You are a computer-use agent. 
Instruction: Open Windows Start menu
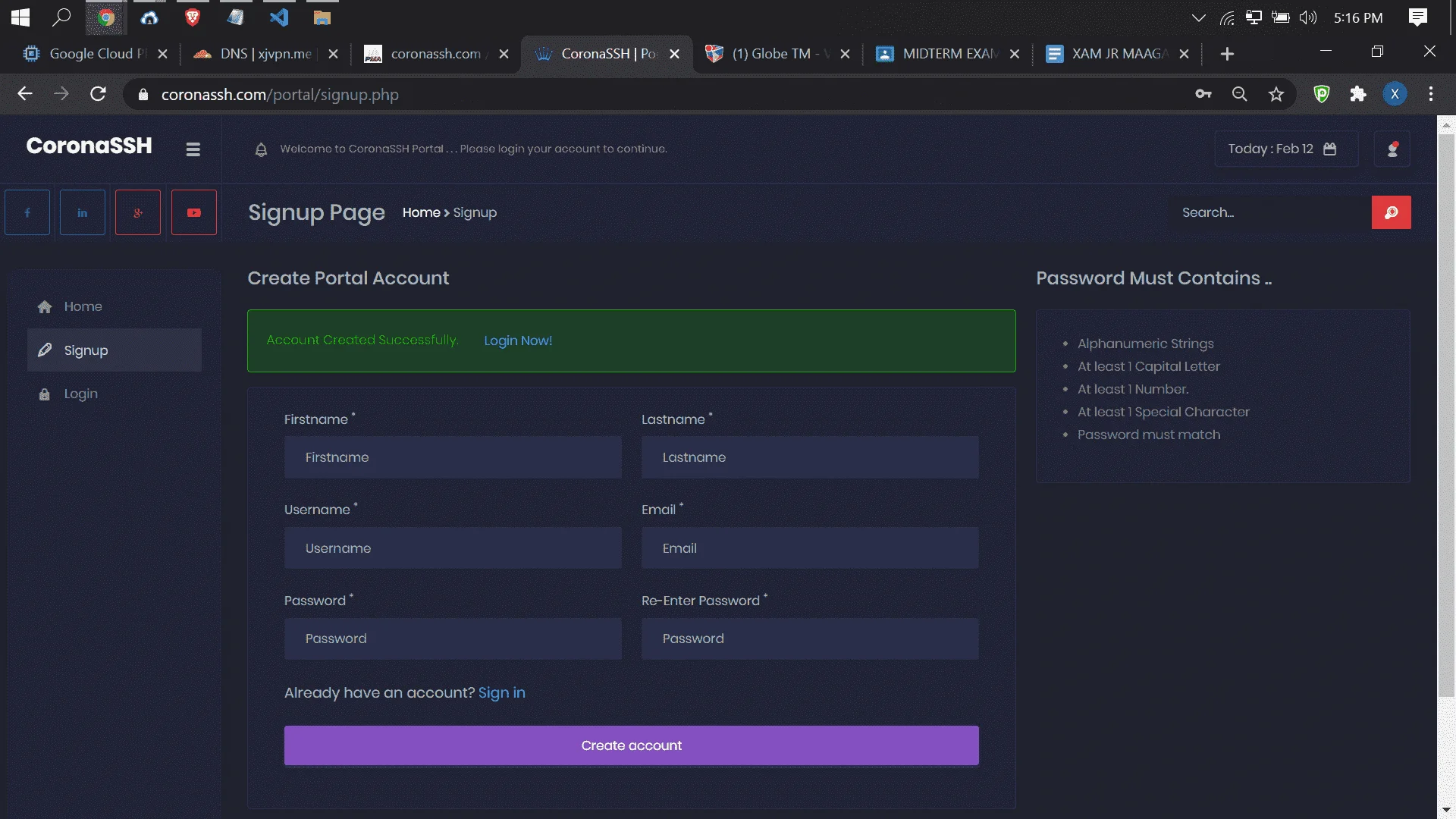click(x=20, y=17)
